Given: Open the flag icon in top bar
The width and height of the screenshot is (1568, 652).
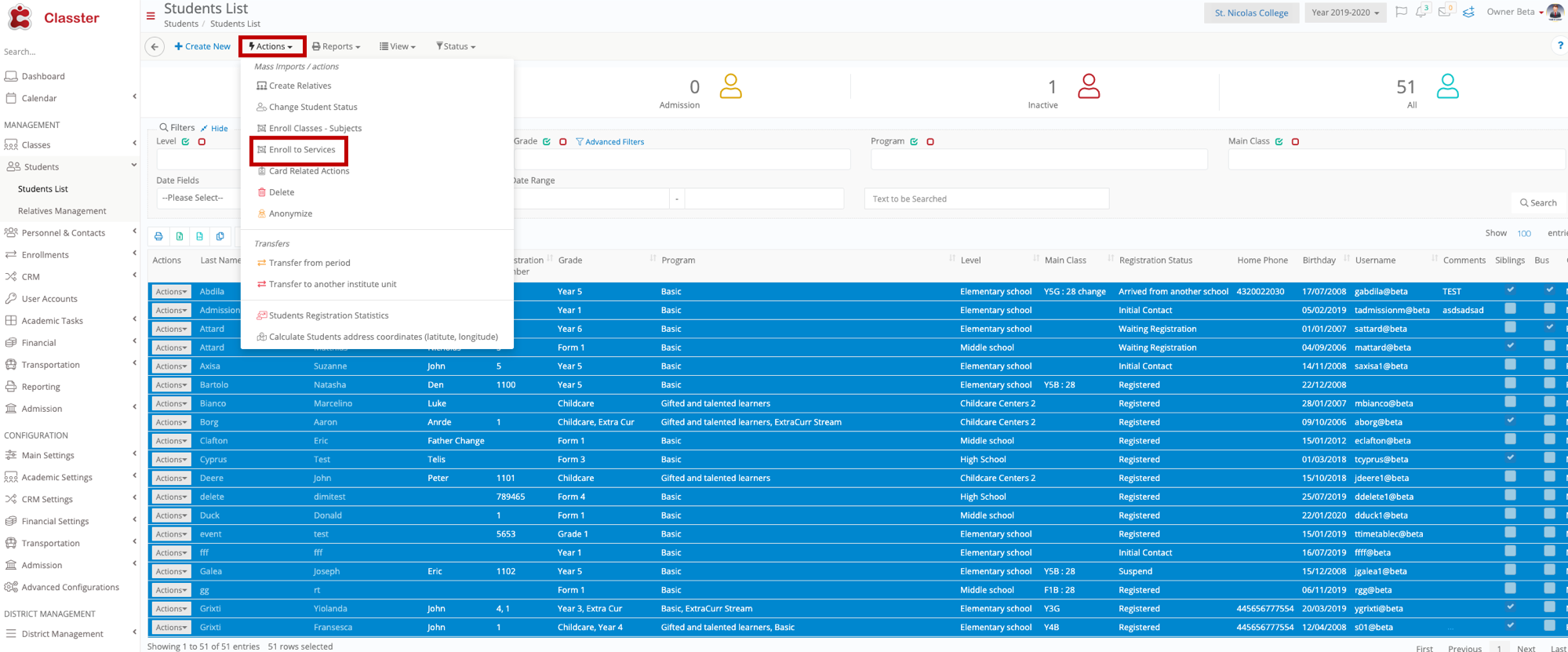Looking at the screenshot, I should point(1401,12).
